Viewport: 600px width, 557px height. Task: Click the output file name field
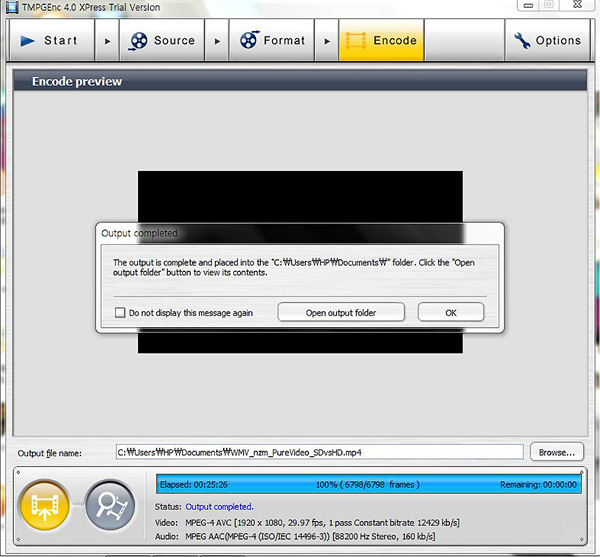pyautogui.click(x=320, y=452)
